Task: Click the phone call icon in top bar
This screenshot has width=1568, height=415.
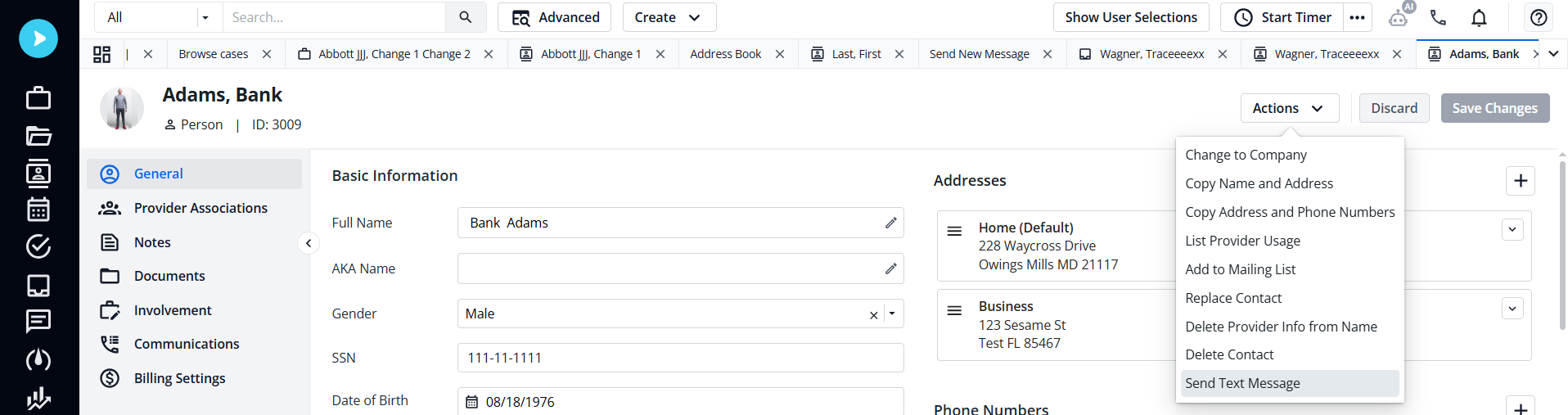Action: click(1438, 17)
